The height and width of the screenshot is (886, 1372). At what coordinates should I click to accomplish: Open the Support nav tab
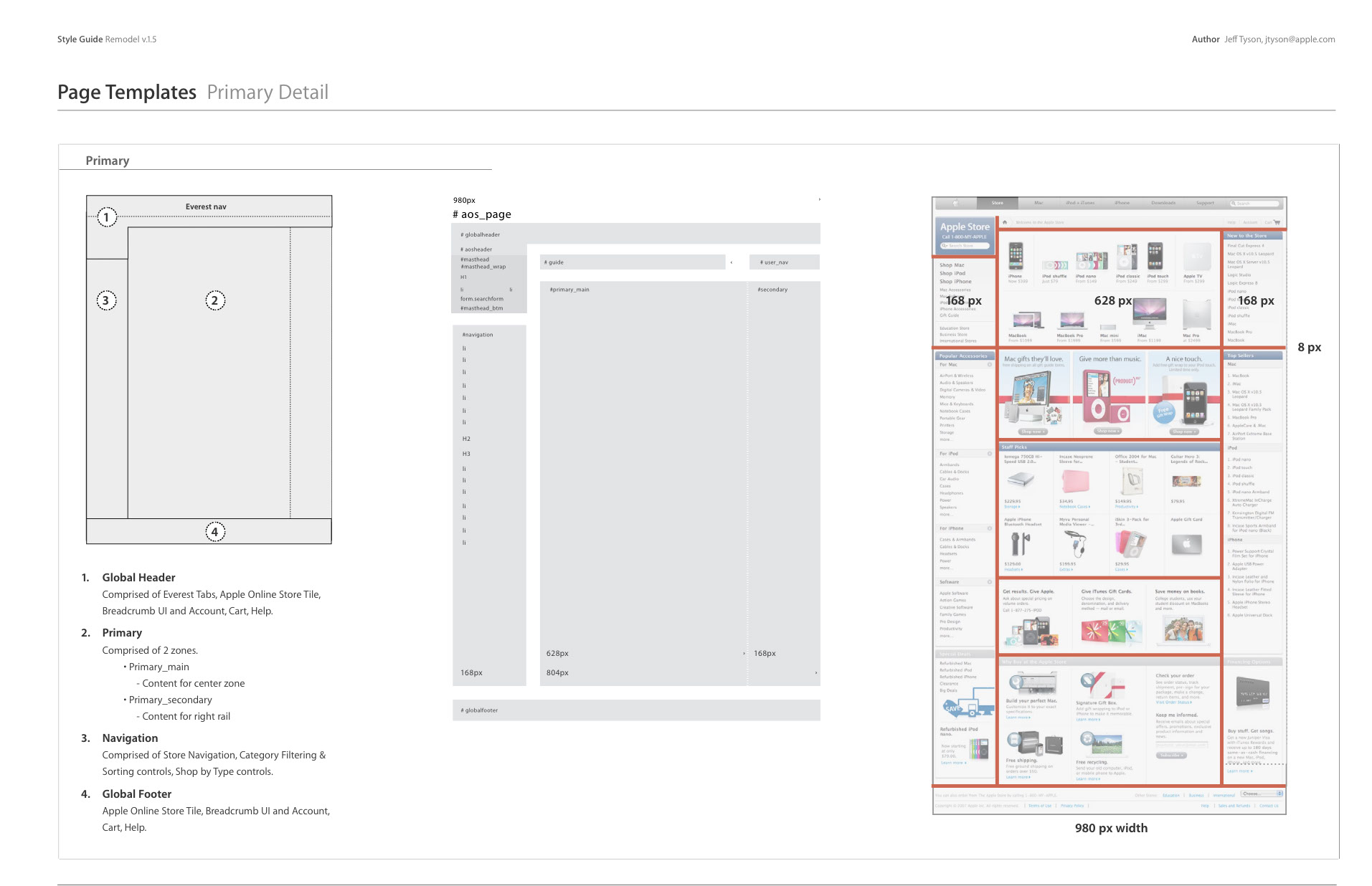pyautogui.click(x=1205, y=203)
